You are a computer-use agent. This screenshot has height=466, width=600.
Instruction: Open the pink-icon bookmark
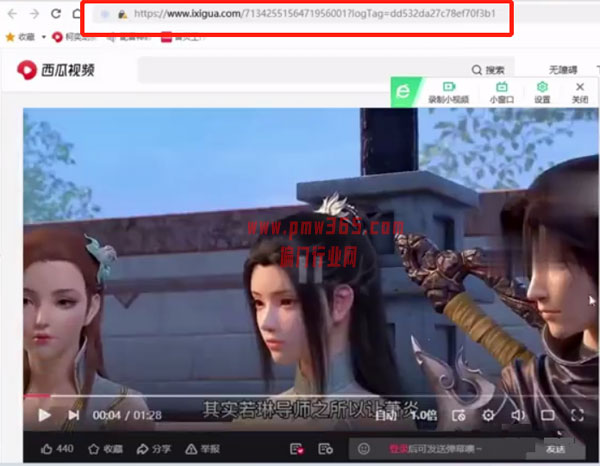183,37
